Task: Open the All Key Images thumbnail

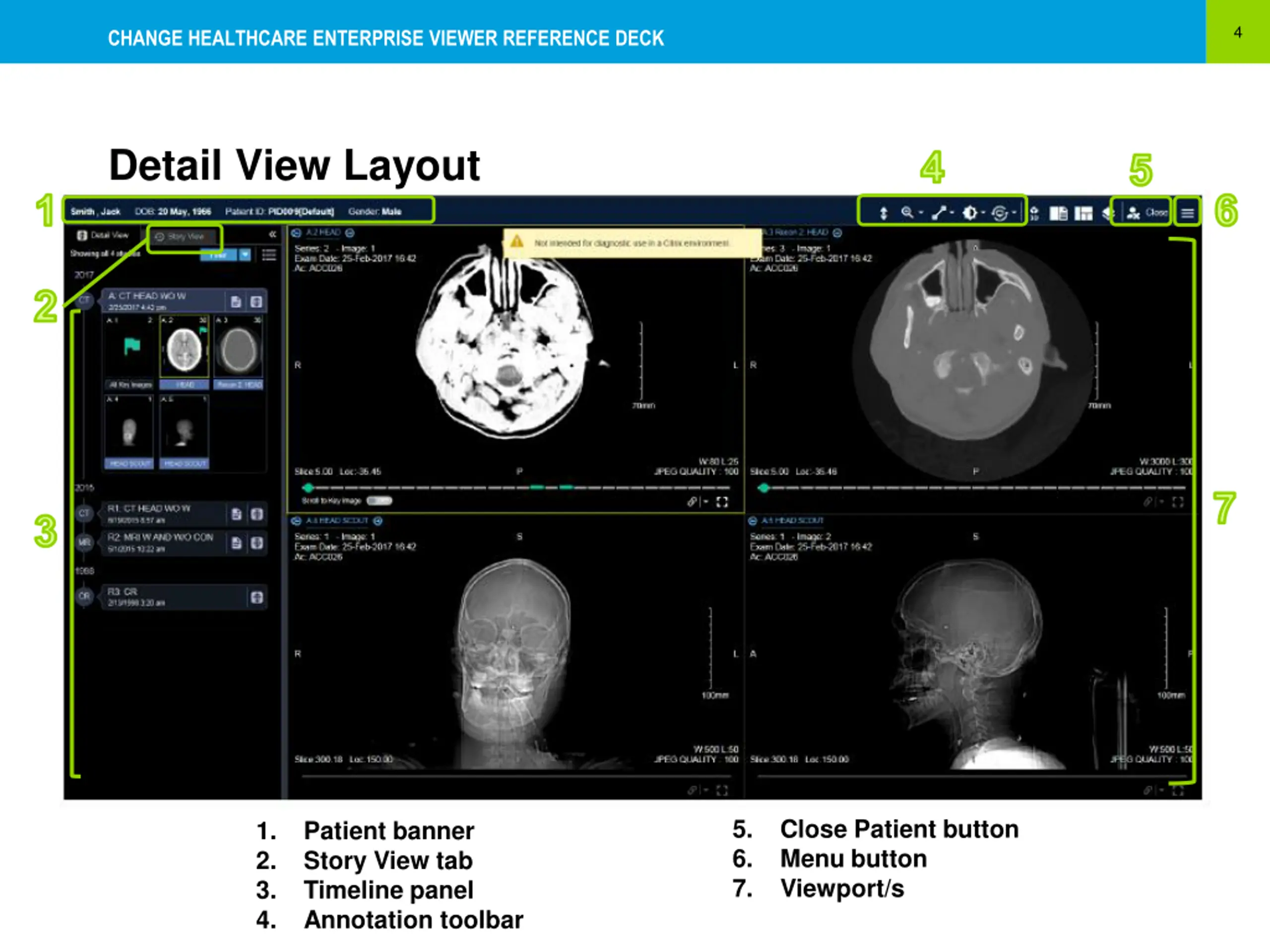Action: (x=130, y=353)
